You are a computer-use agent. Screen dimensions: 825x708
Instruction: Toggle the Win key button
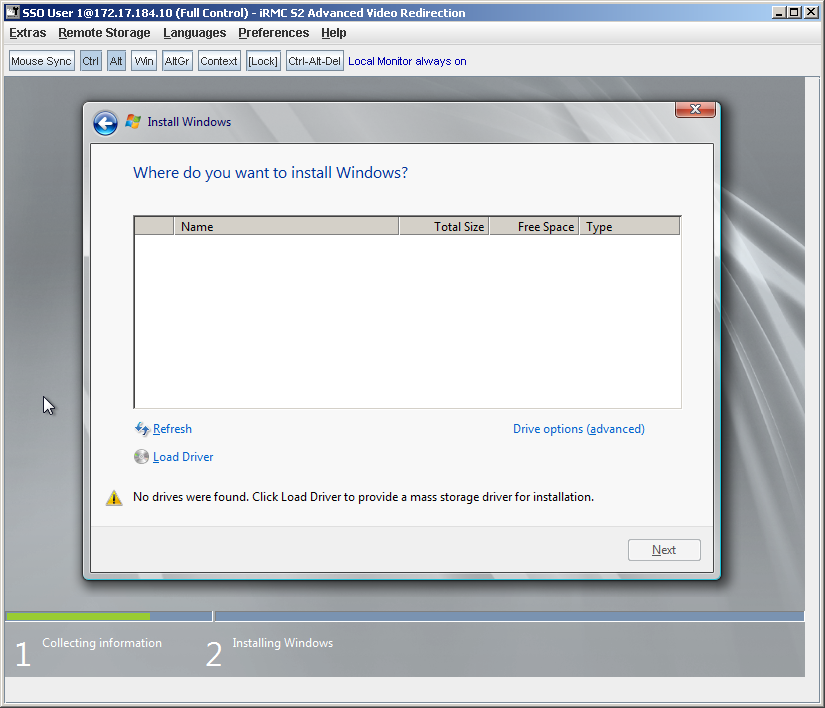[144, 61]
